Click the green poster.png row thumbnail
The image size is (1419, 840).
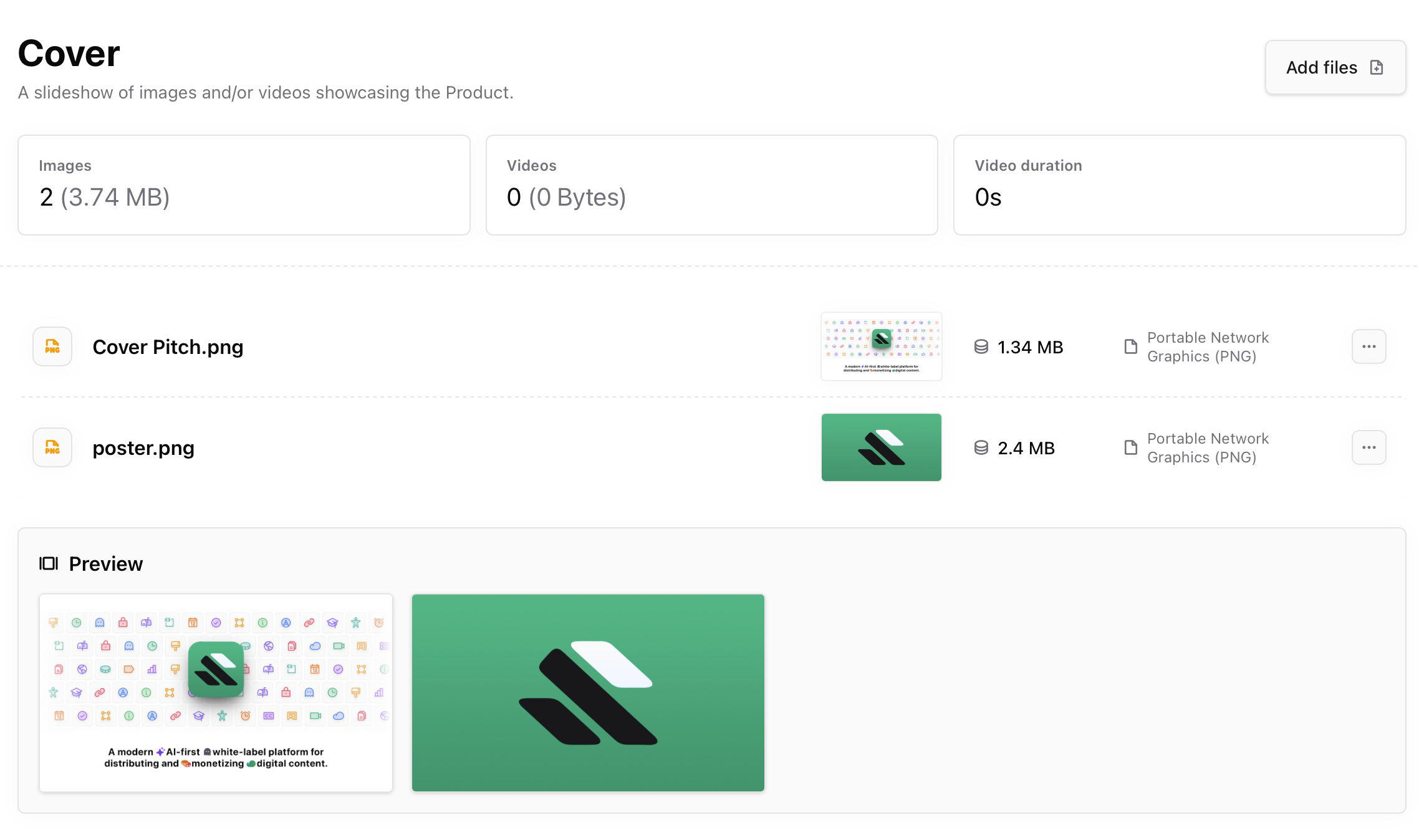click(881, 447)
